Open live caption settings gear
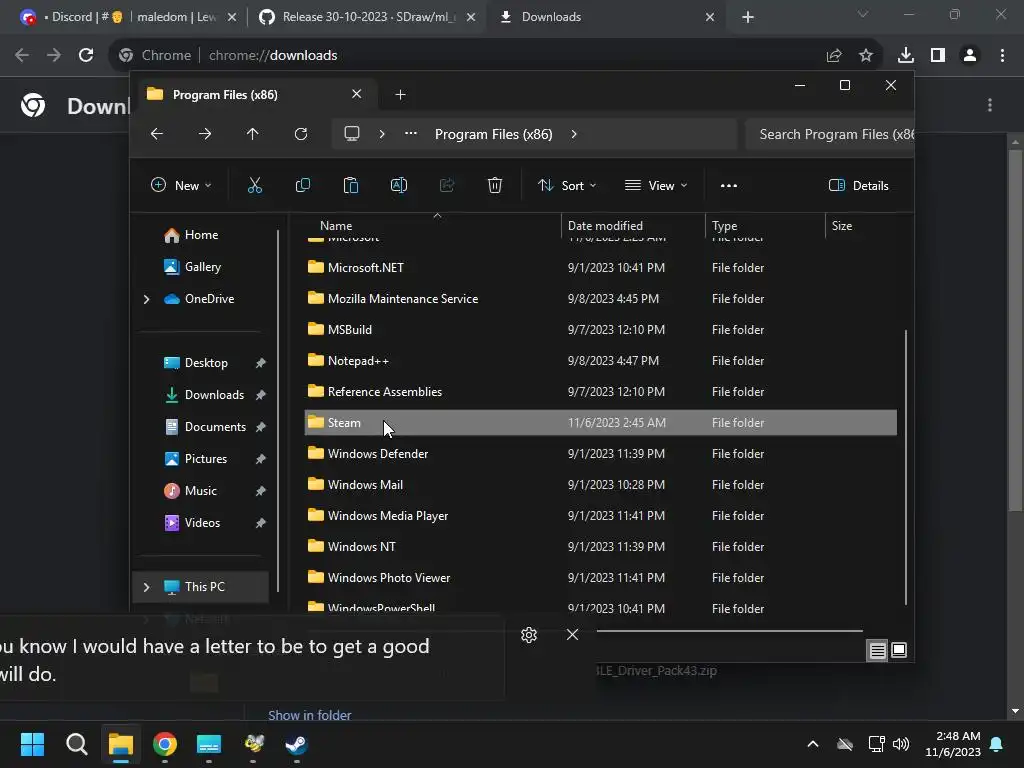The width and height of the screenshot is (1024, 768). click(529, 635)
